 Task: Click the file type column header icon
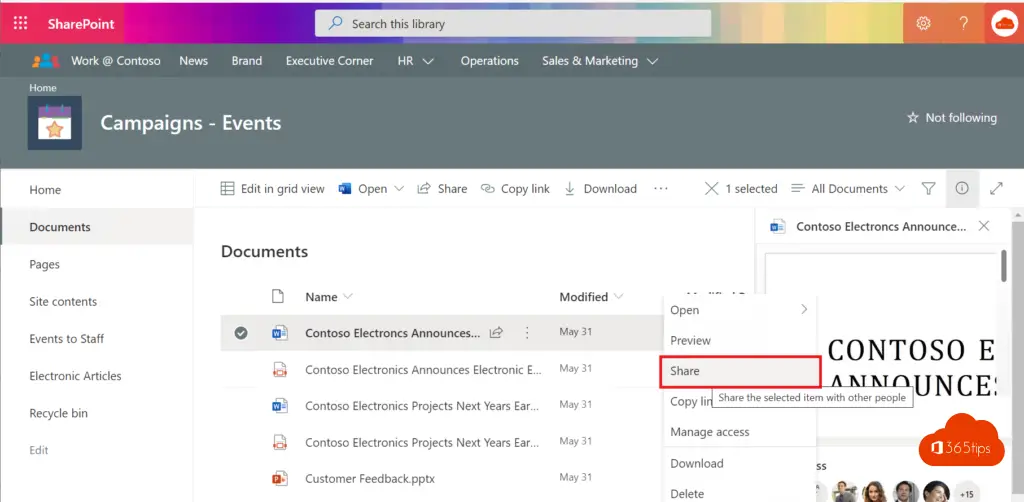pos(278,297)
